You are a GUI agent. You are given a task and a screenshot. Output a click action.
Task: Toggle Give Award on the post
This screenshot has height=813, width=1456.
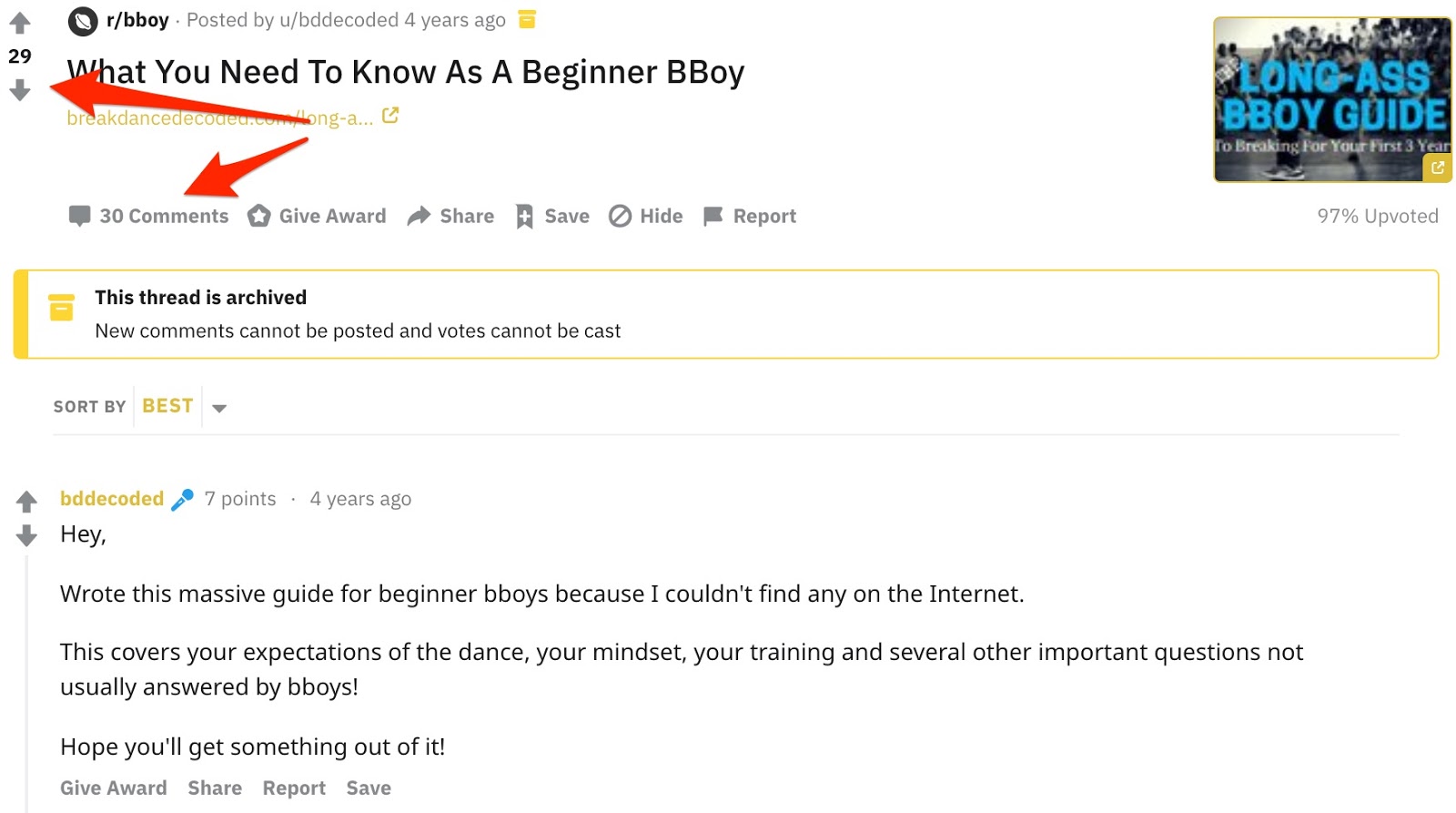tap(259, 216)
